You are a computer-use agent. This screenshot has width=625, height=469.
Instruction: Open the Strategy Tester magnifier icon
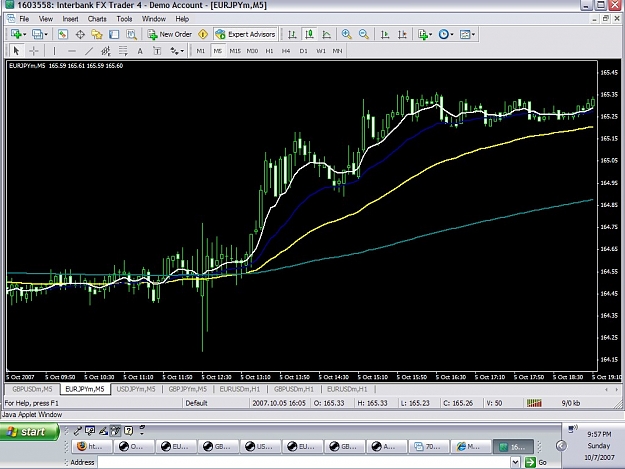(131, 34)
